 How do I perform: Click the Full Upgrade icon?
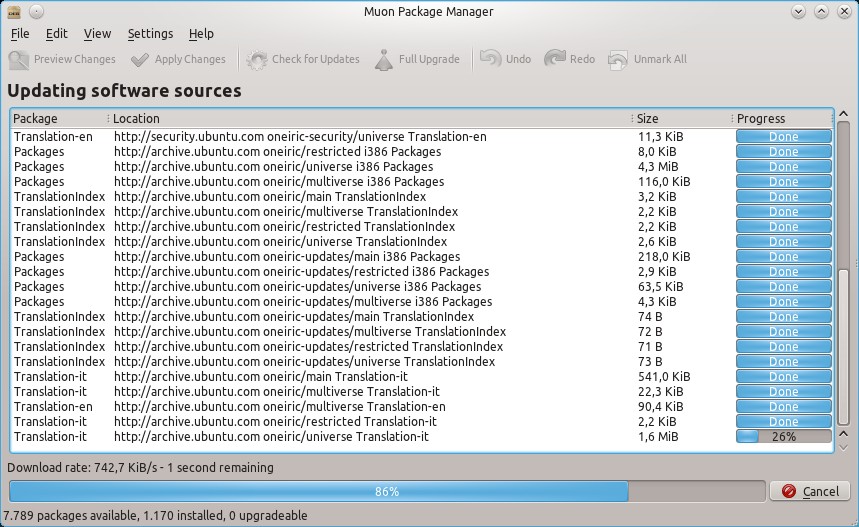point(384,60)
